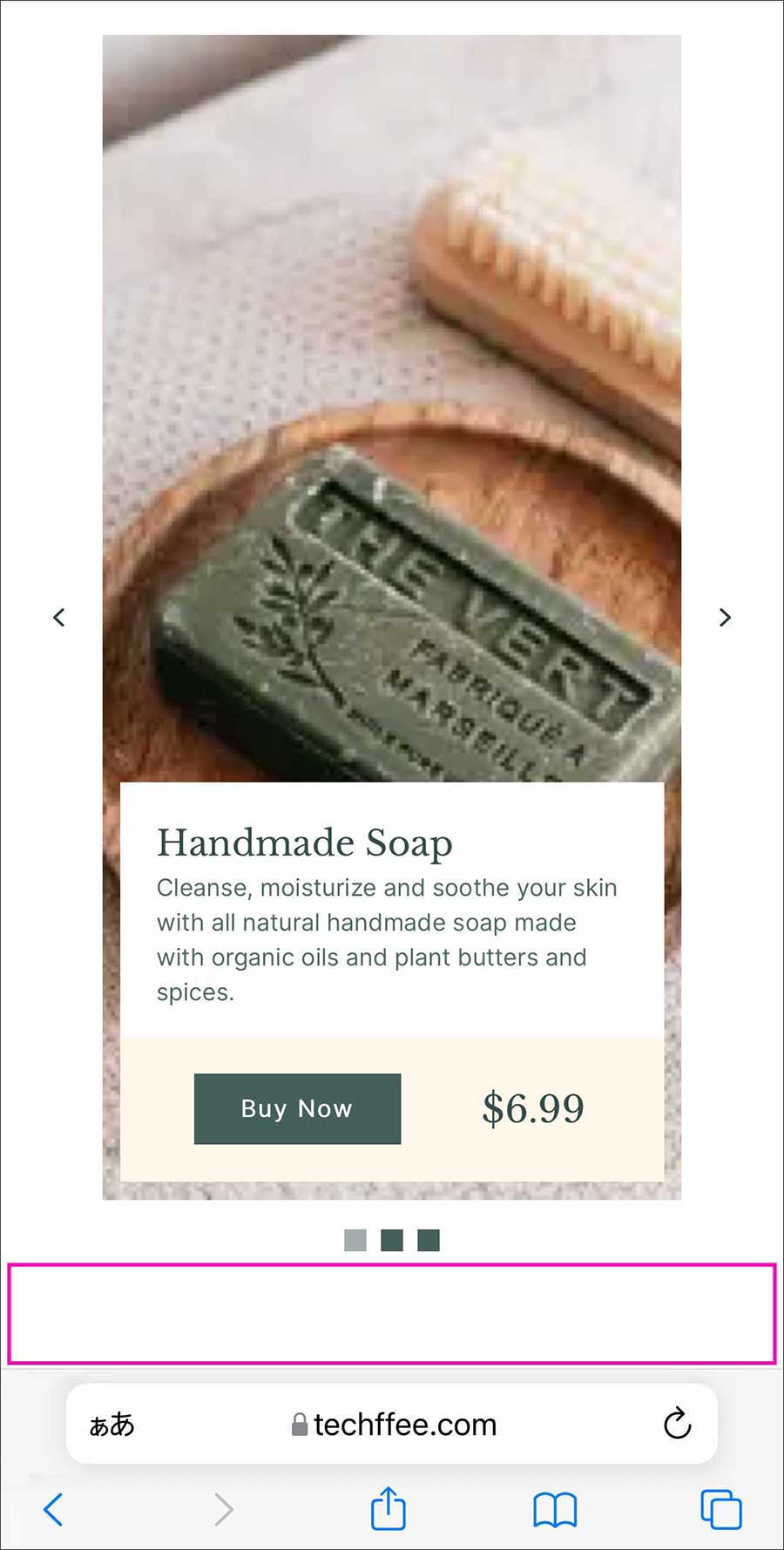Click the Buy Now button
784x1550 pixels.
297,1108
